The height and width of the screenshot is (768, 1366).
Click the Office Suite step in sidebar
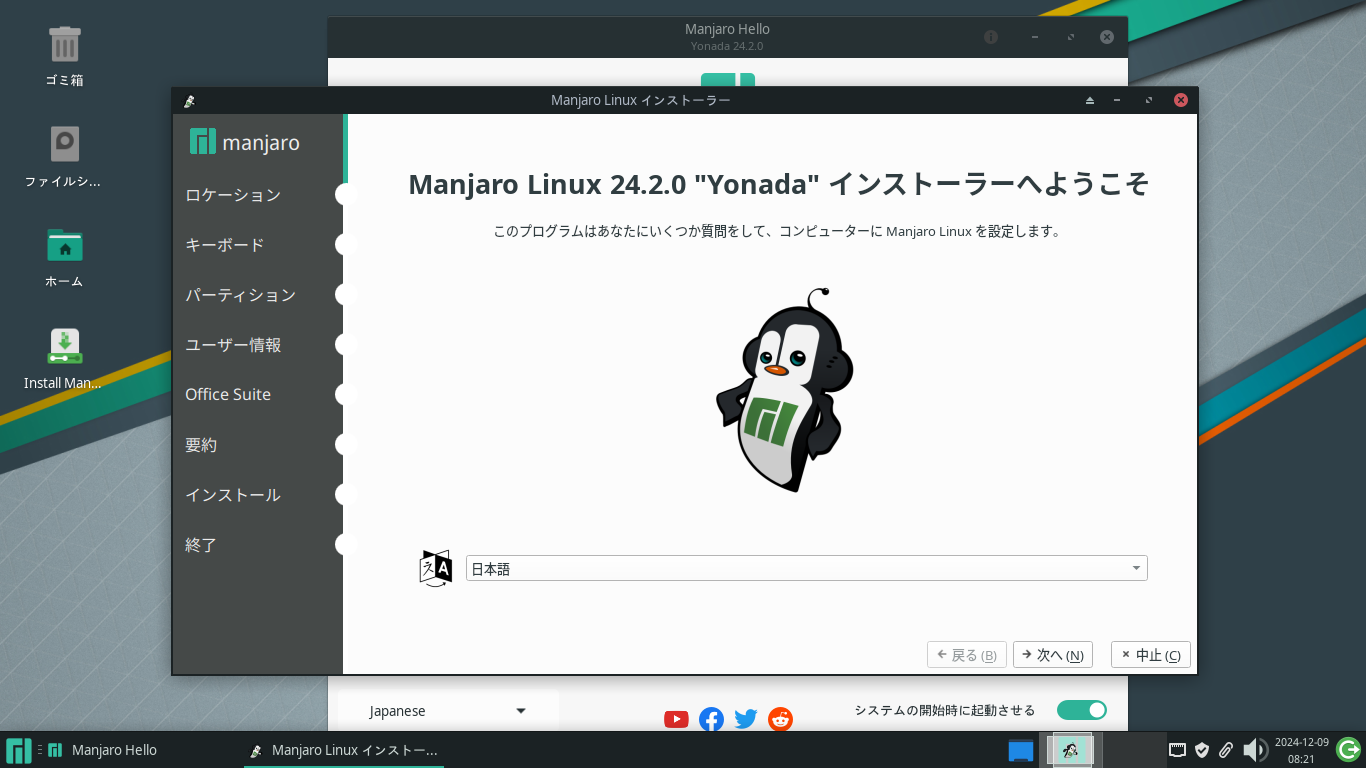(228, 394)
